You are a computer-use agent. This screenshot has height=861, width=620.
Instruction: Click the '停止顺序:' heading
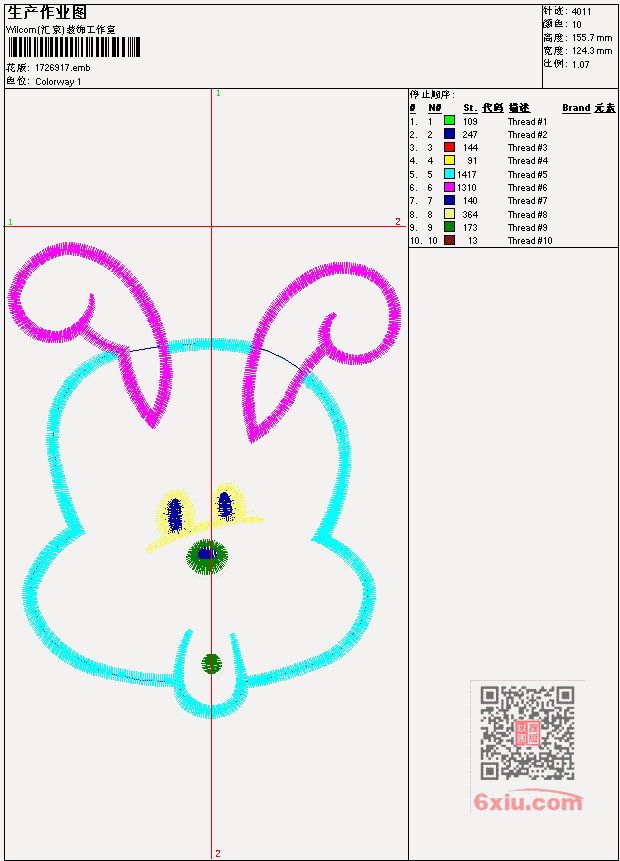(433, 94)
